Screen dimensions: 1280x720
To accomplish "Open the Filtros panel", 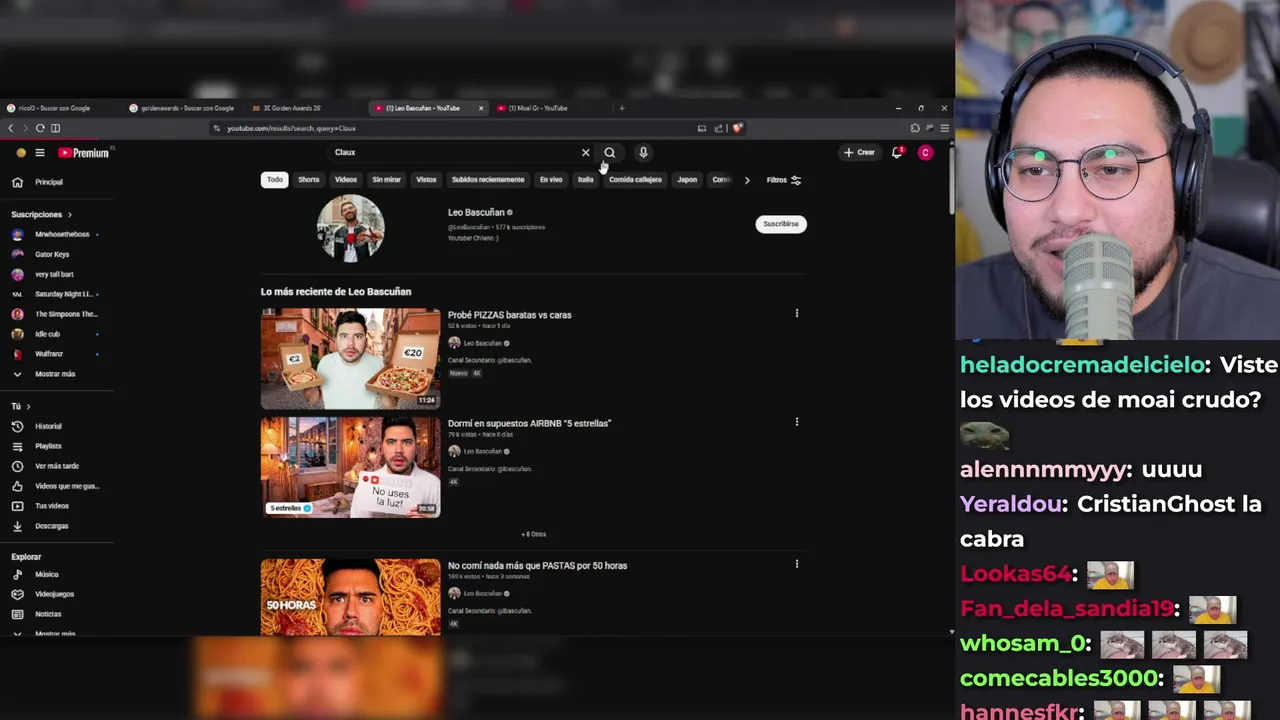I will point(784,180).
